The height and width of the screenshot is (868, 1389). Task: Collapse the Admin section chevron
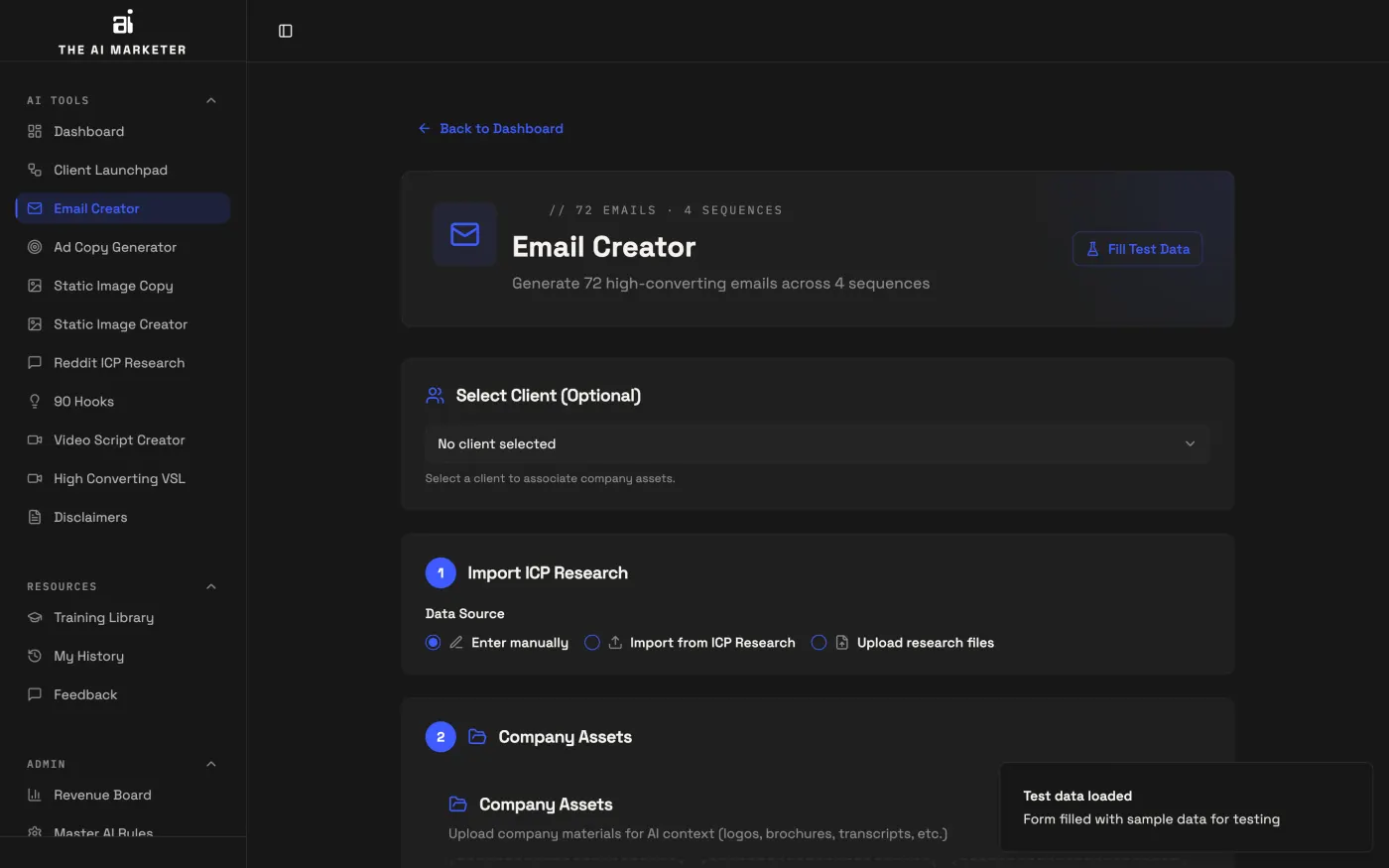(x=210, y=764)
